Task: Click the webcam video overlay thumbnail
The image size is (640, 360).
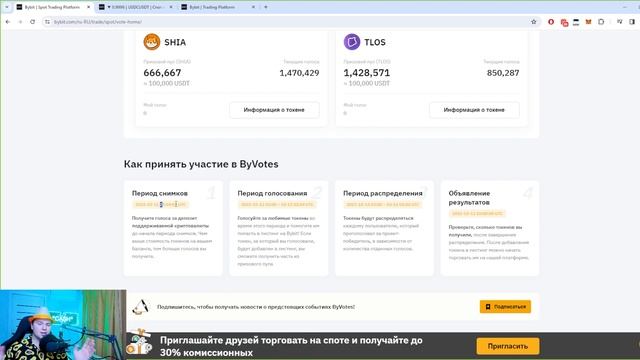Action: click(63, 325)
